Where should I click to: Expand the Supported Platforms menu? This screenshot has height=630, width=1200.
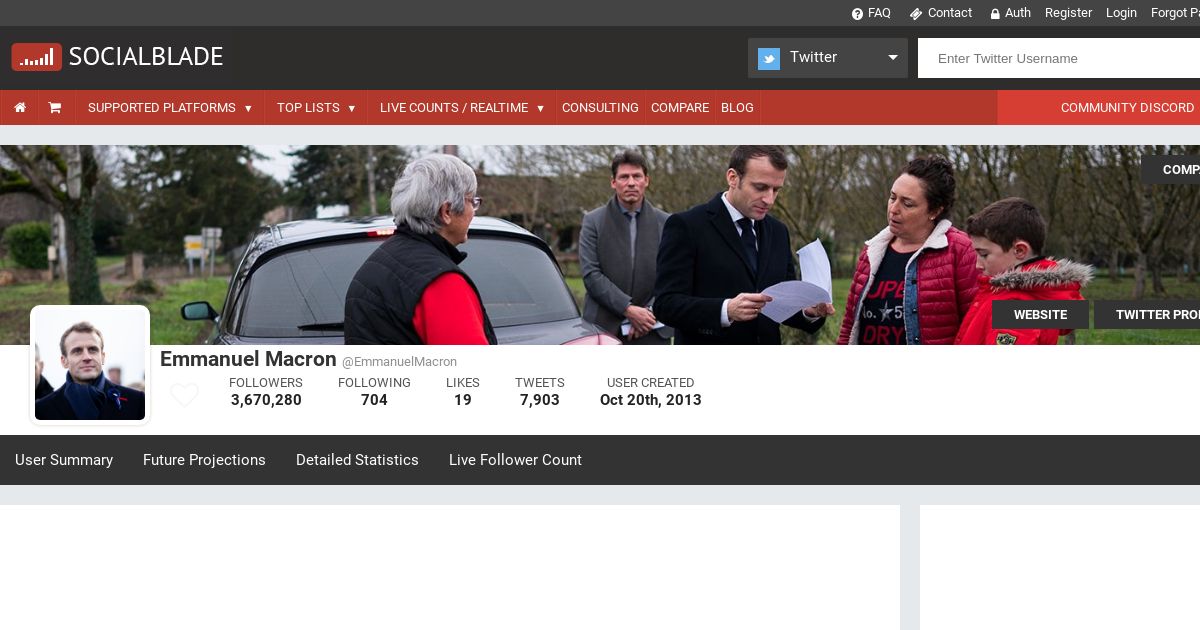tap(170, 108)
